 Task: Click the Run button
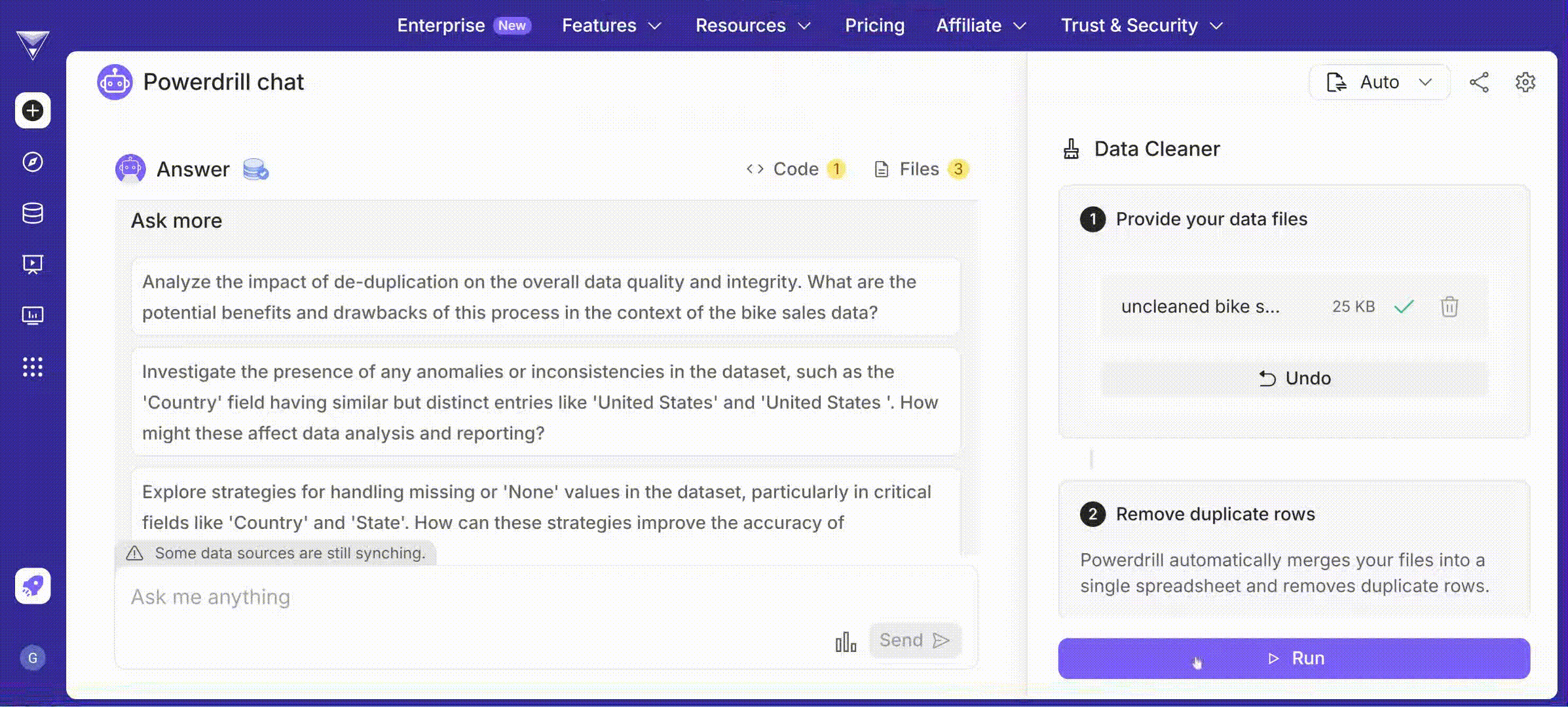pos(1294,659)
